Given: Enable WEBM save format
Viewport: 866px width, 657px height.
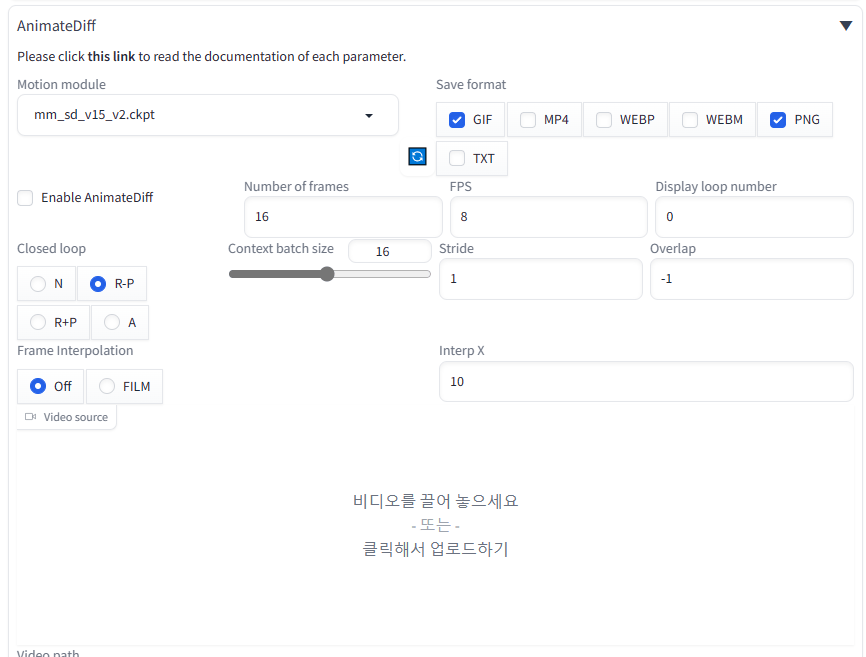Looking at the screenshot, I should (690, 120).
